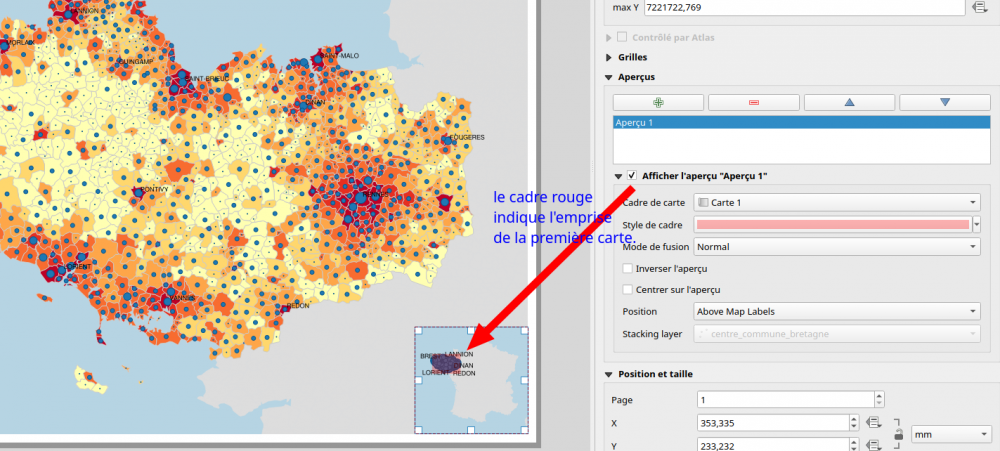Add a new overview with the plus button

click(x=657, y=102)
